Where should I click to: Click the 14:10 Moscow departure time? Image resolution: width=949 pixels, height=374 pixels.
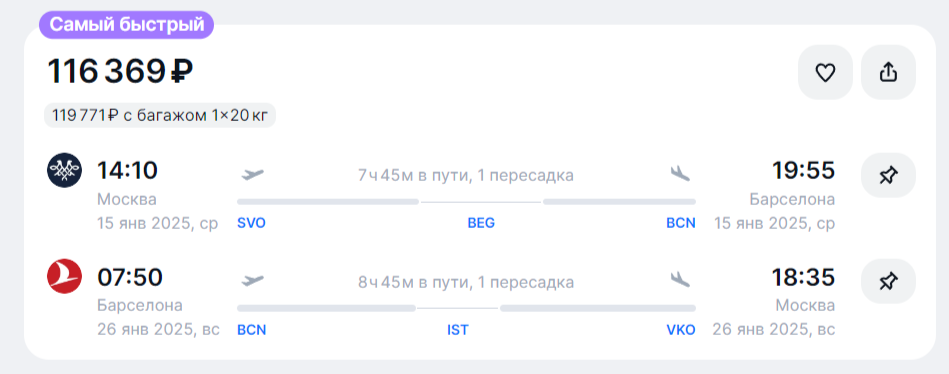coord(127,171)
